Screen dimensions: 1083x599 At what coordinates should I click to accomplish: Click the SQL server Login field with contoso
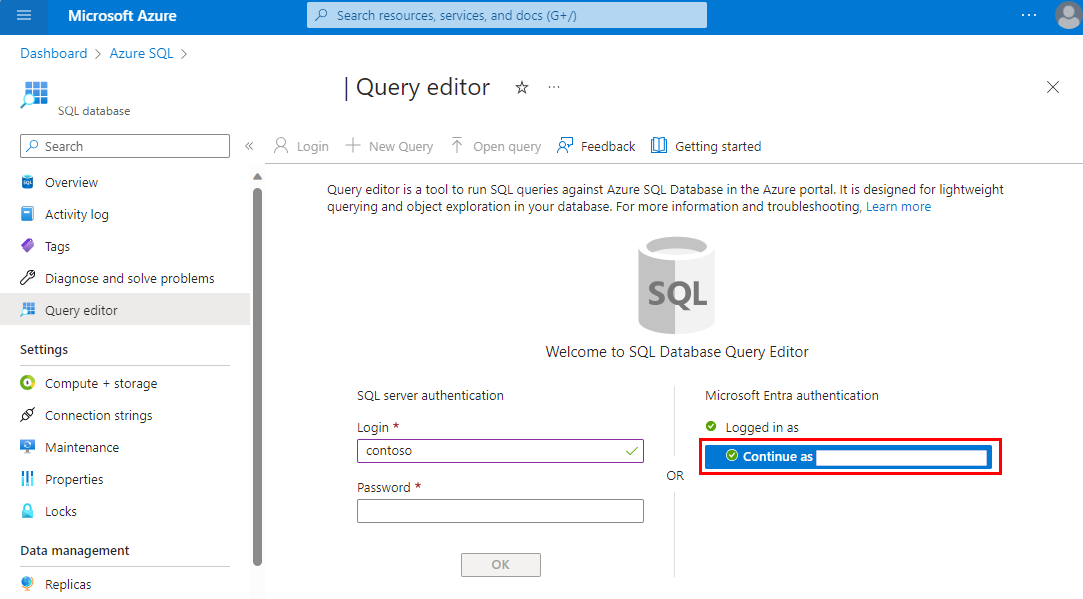tap(500, 451)
